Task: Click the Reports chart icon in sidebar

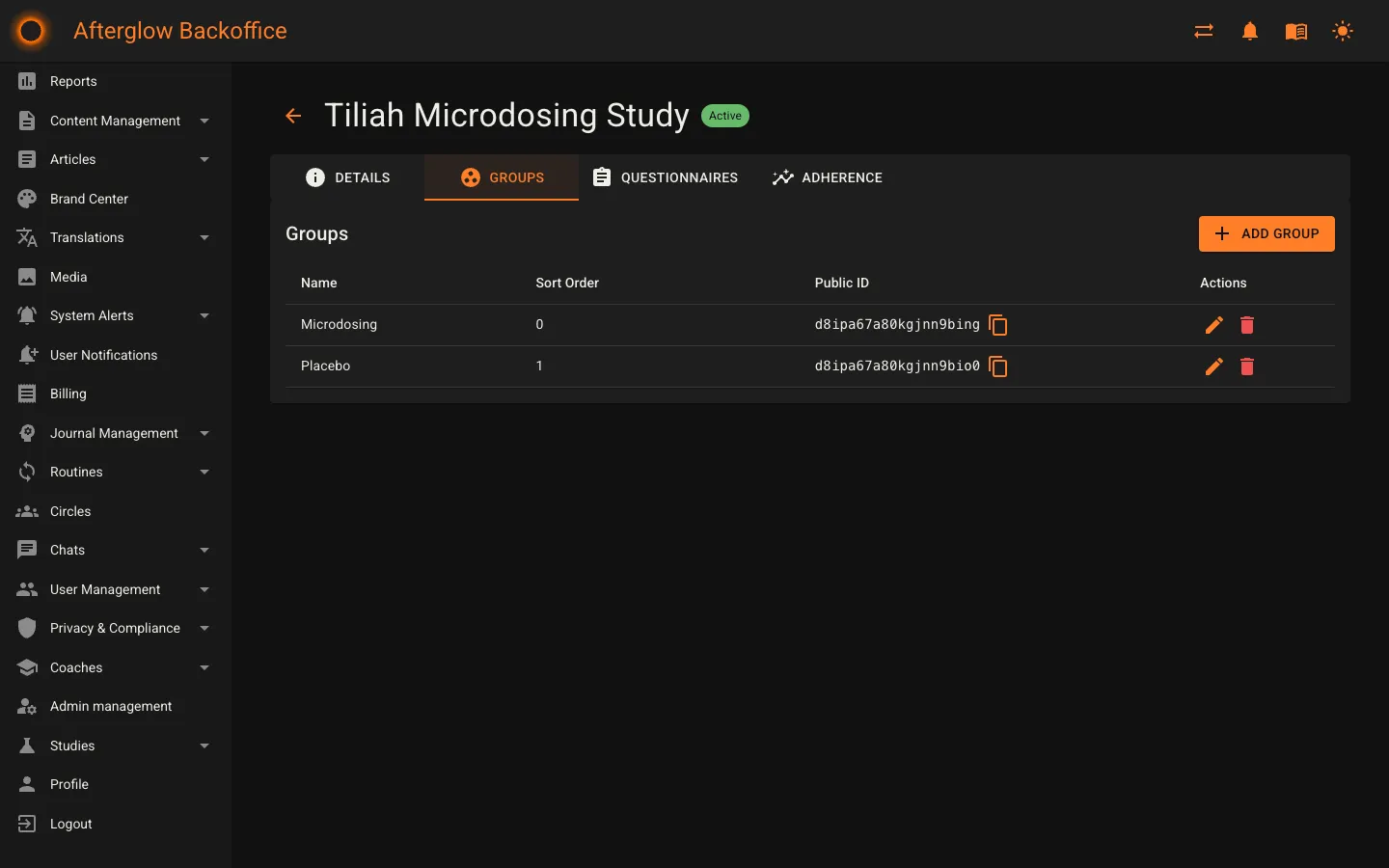Action: [x=27, y=81]
